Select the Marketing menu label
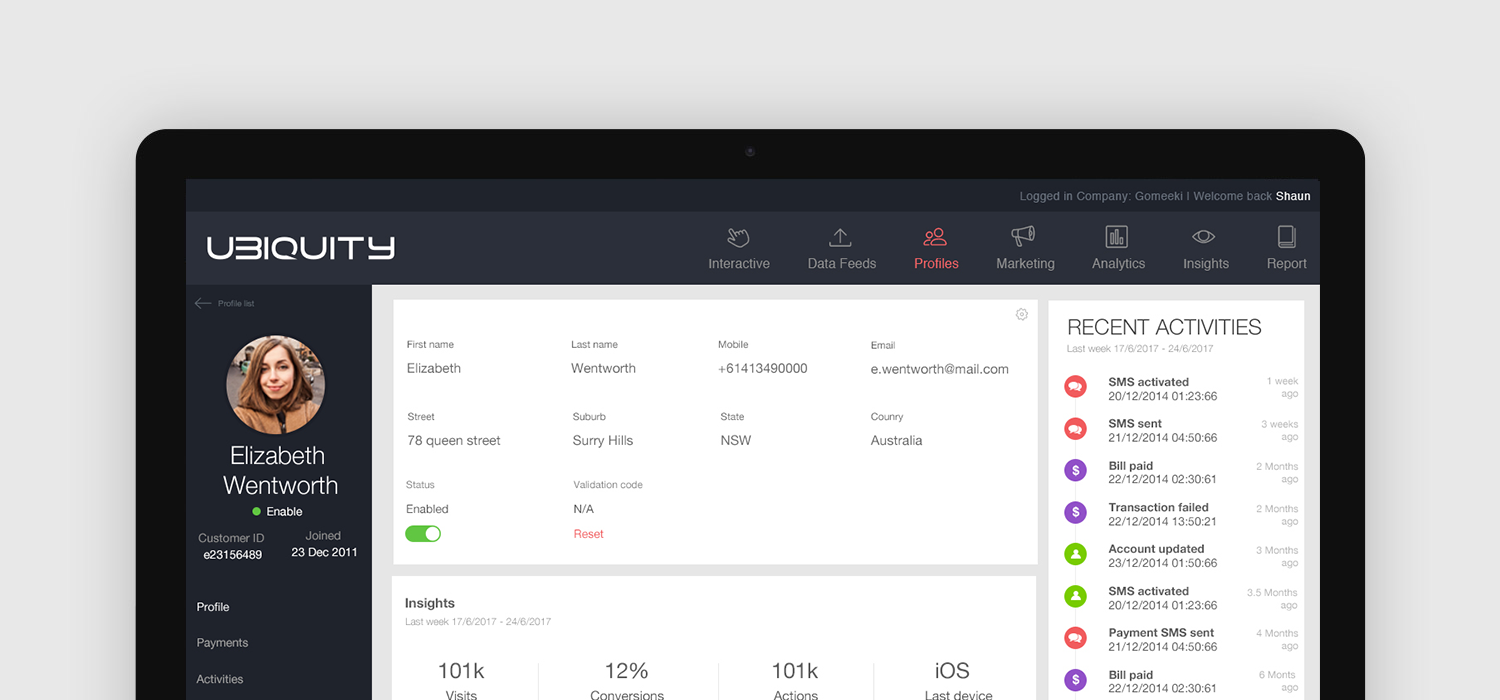 click(x=1025, y=264)
